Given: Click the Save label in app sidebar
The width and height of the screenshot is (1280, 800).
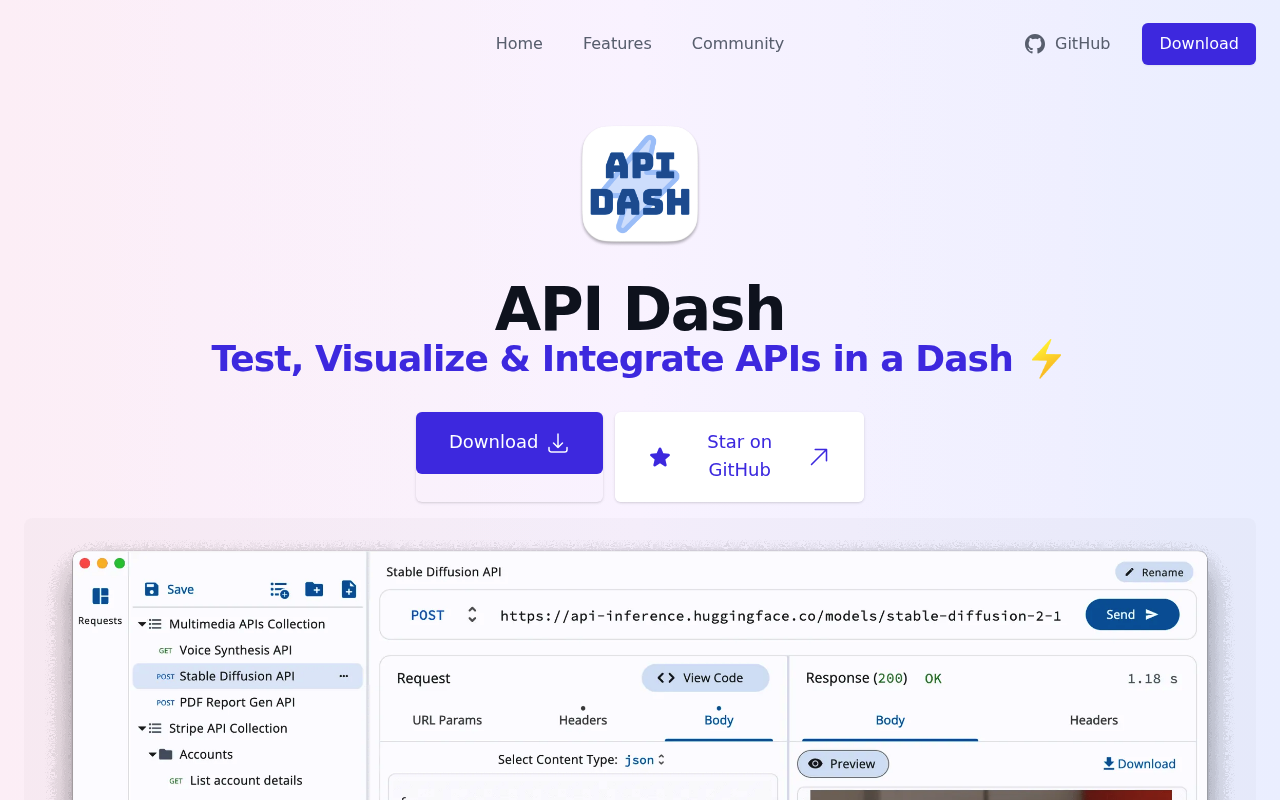Looking at the screenshot, I should 181,589.
